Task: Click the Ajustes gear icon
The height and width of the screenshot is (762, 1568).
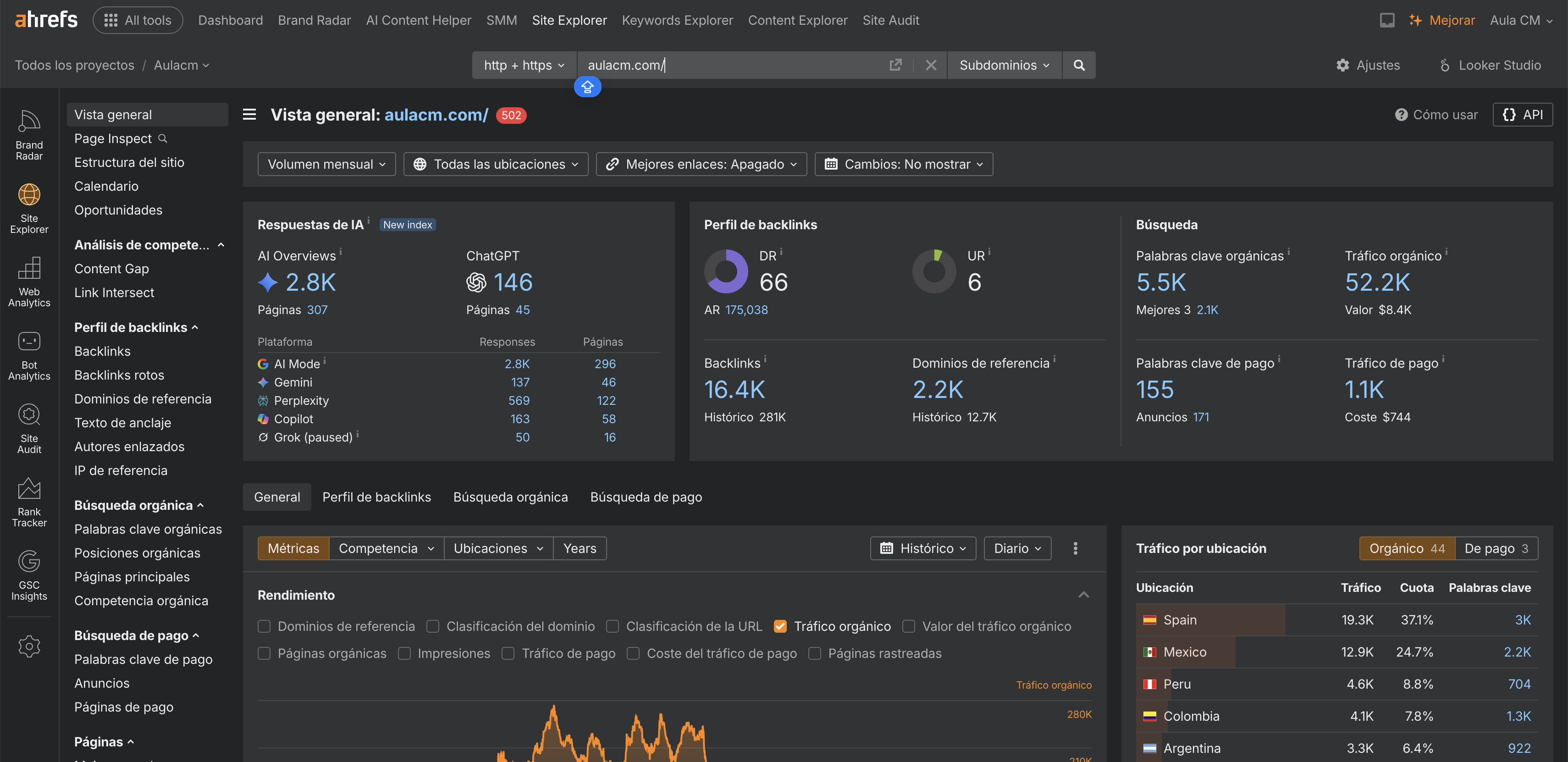Action: click(x=1343, y=65)
